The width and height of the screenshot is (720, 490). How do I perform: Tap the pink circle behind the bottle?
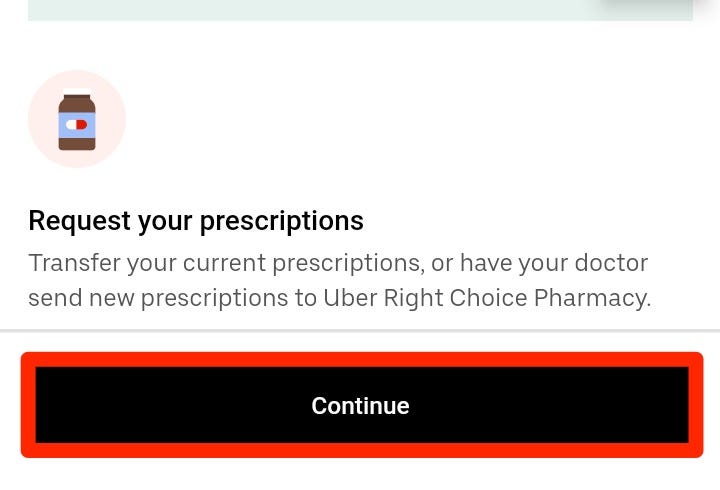coord(77,119)
